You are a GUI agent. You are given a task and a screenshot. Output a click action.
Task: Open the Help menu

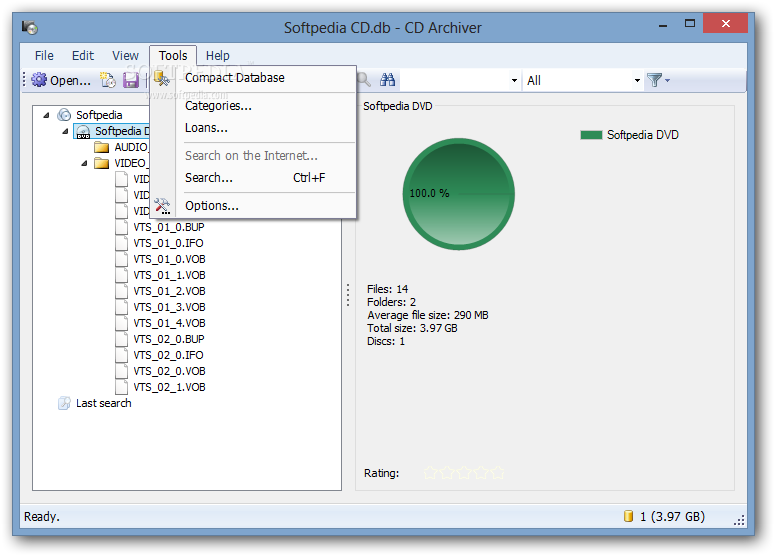click(217, 55)
